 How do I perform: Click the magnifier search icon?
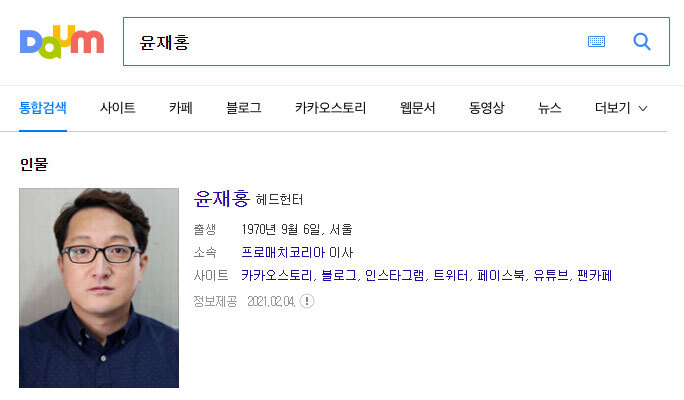[642, 42]
